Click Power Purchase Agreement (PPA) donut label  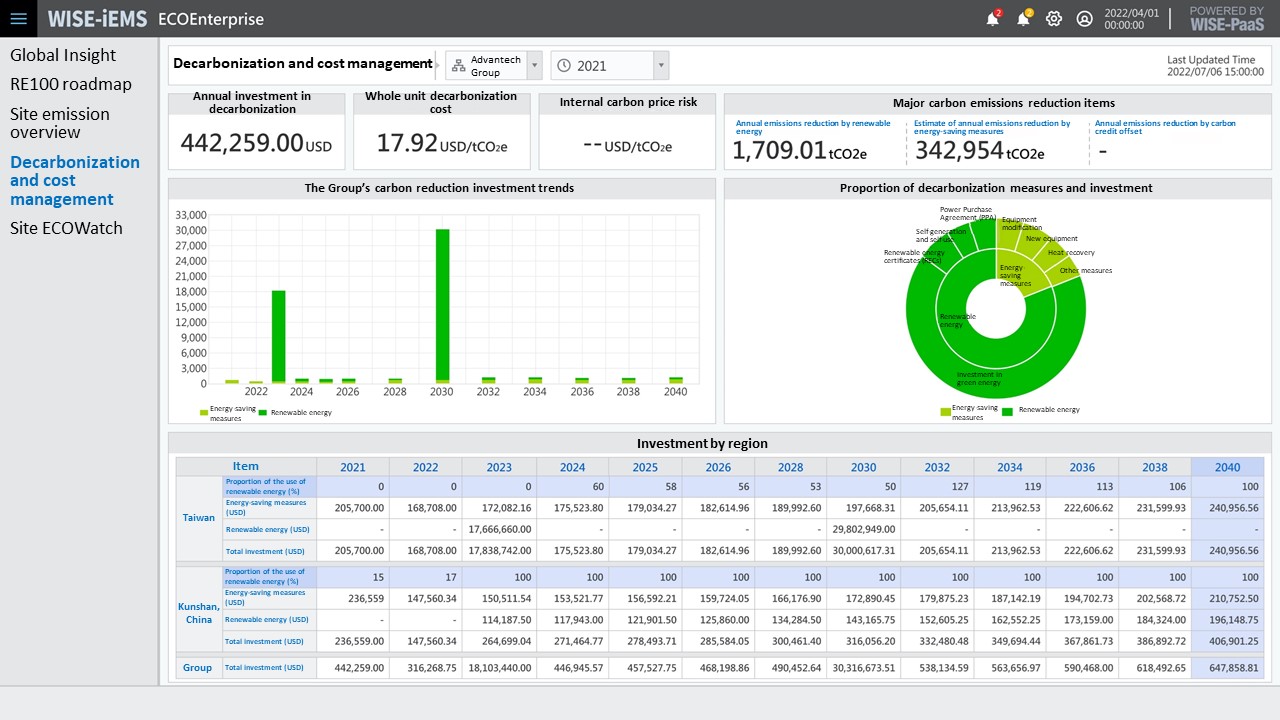coord(967,214)
